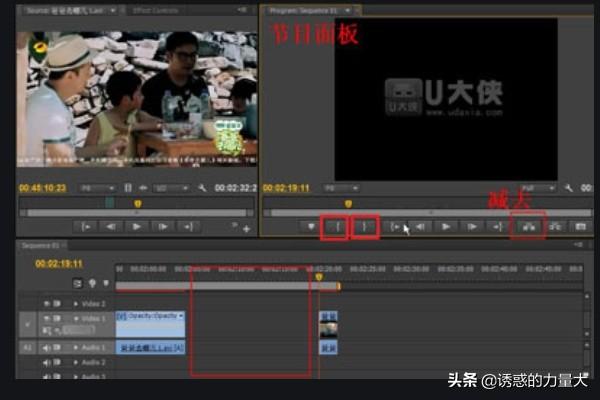This screenshot has width=600, height=400.
Task: Click the Lift button in Program monitor
Action: point(527,227)
